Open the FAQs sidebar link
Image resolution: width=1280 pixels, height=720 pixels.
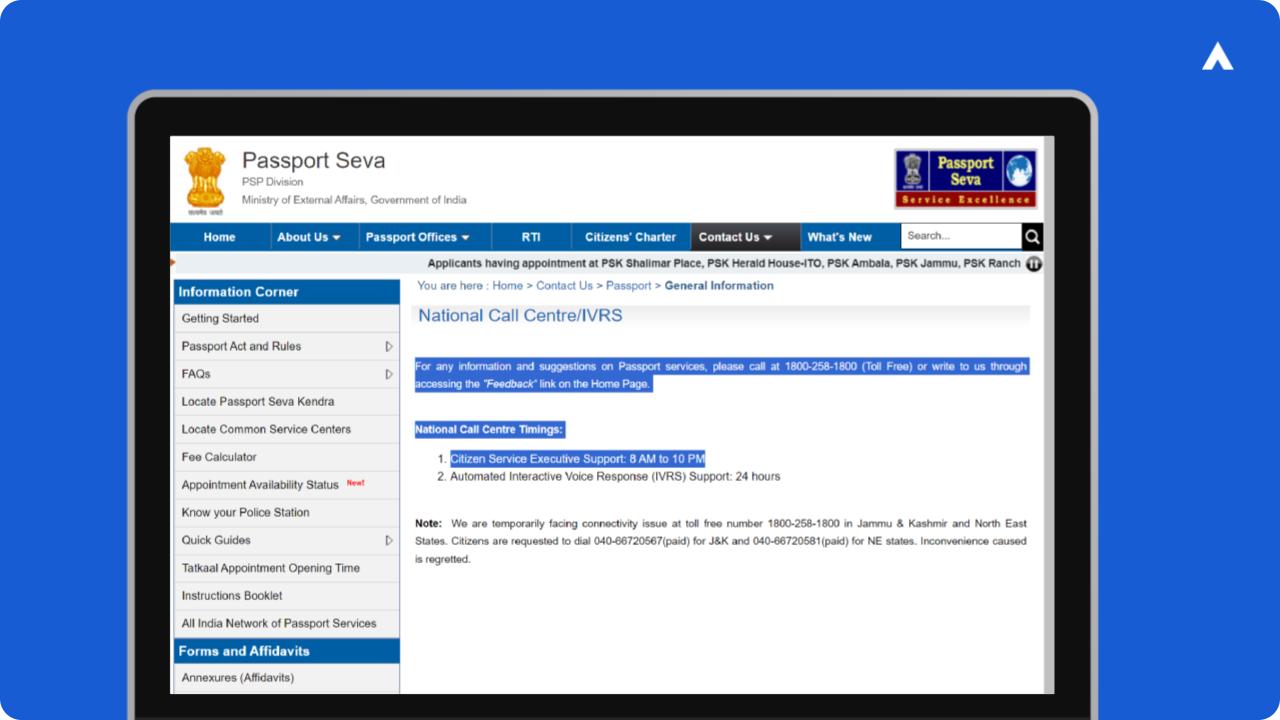[196, 374]
